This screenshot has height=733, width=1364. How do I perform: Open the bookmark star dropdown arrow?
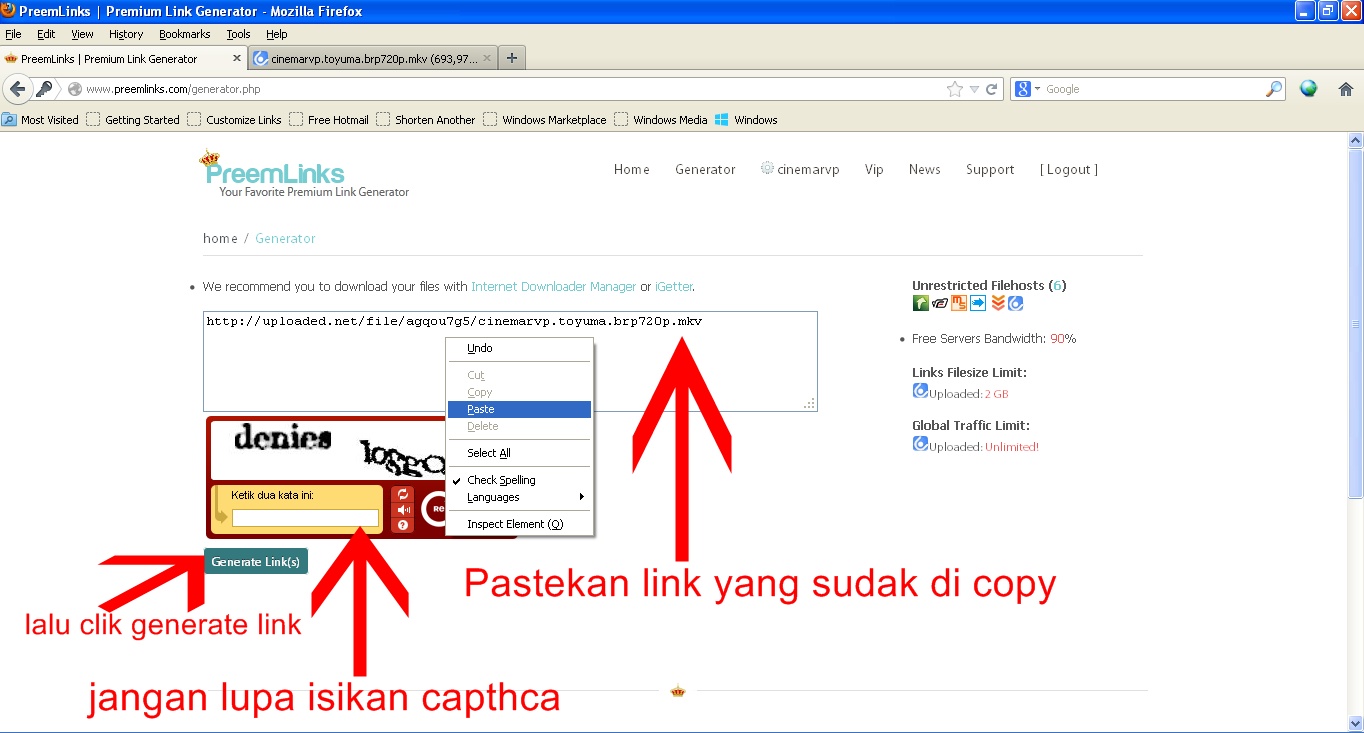(975, 89)
